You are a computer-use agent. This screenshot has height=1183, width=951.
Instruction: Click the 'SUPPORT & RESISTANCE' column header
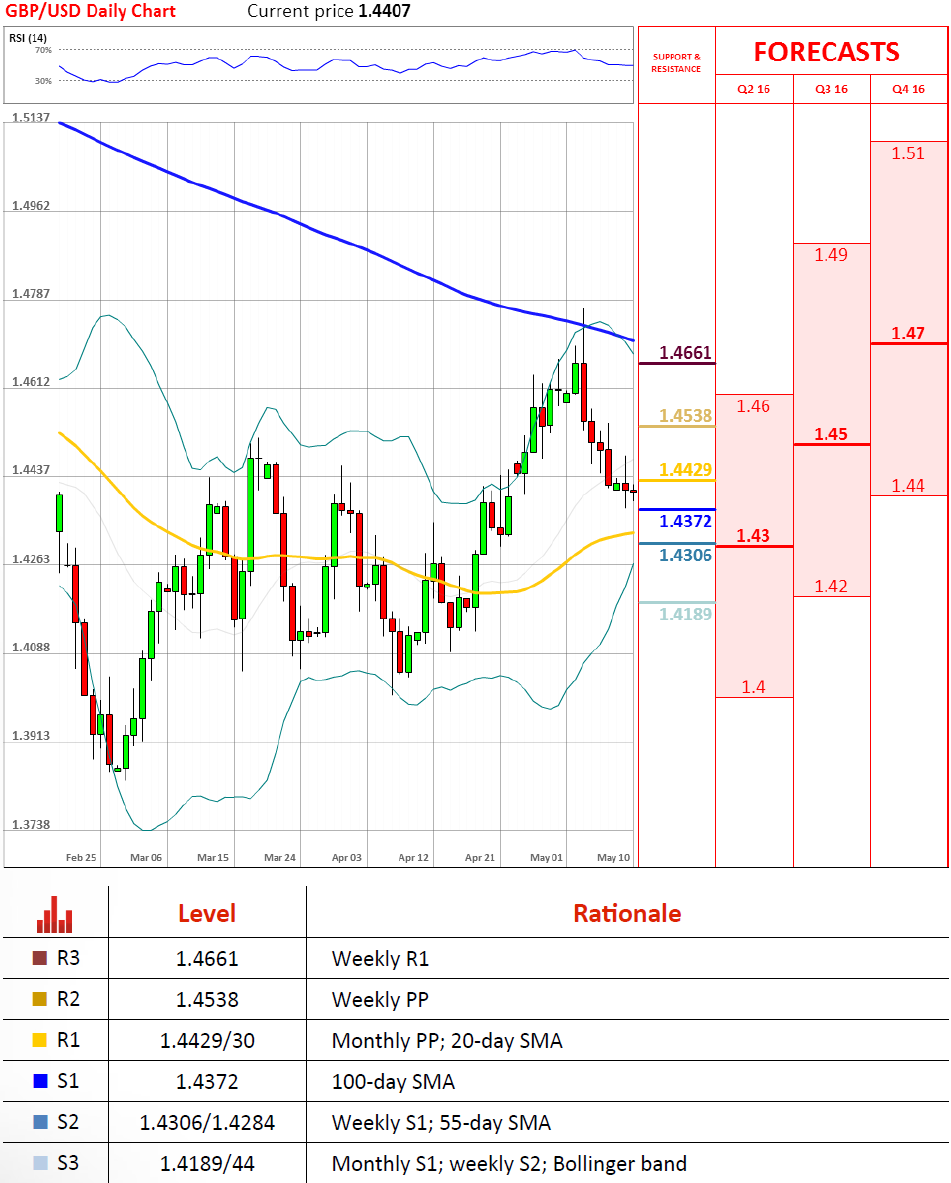676,63
